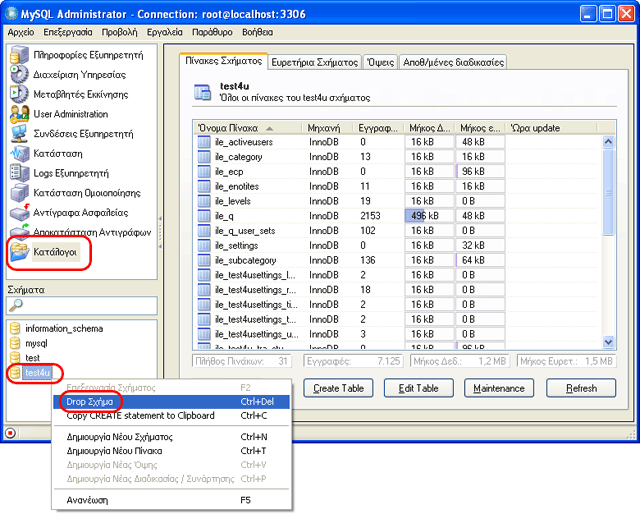Click the schema search magnifier icon
640x514 pixels.
click(16, 305)
